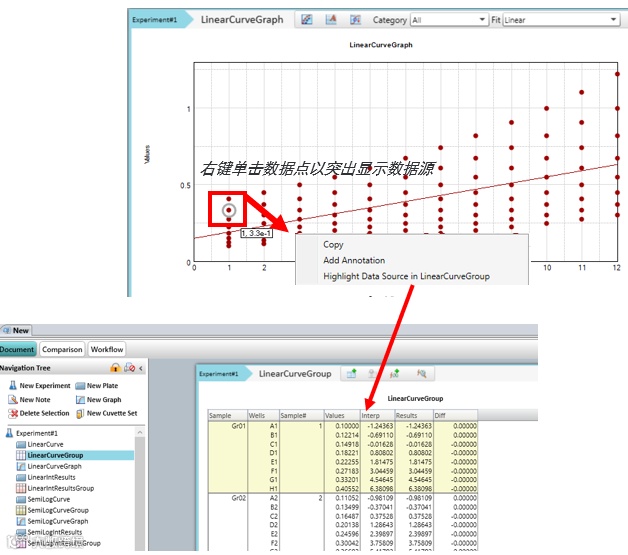The width and height of the screenshot is (628, 555).
Task: Switch to the Comparison tab
Action: click(62, 349)
